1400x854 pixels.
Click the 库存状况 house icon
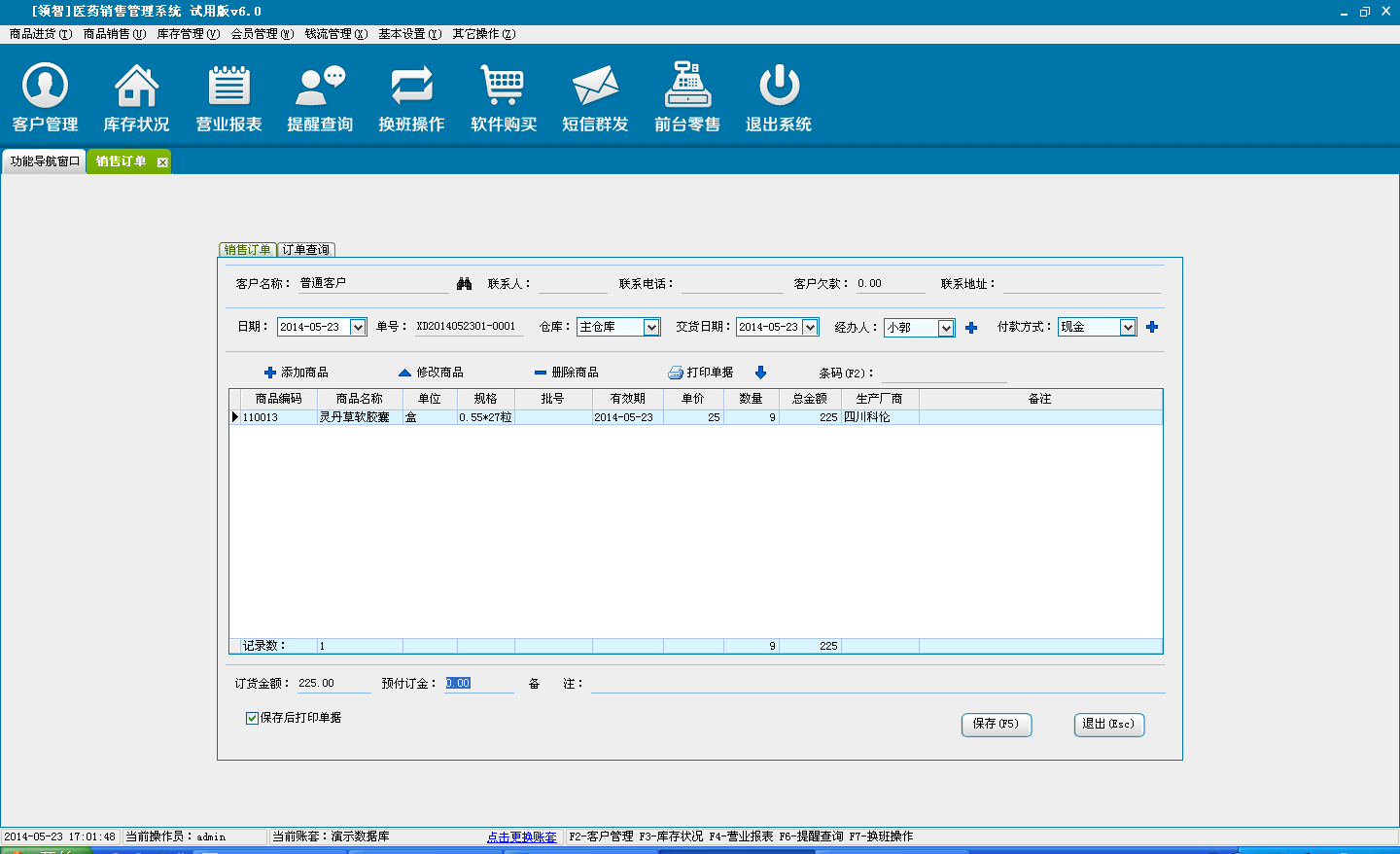(136, 88)
